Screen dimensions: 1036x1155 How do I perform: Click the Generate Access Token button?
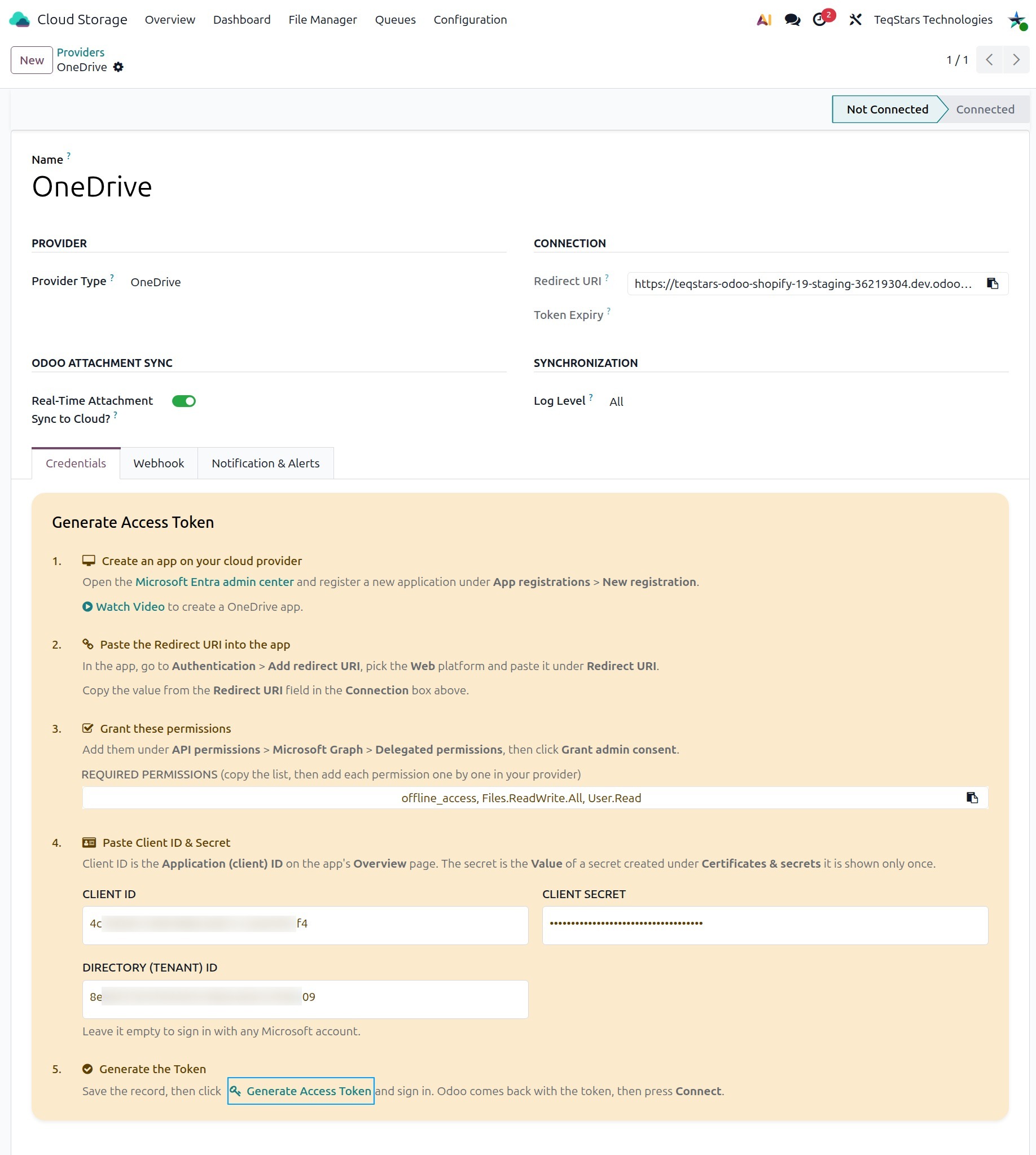[x=301, y=1091]
